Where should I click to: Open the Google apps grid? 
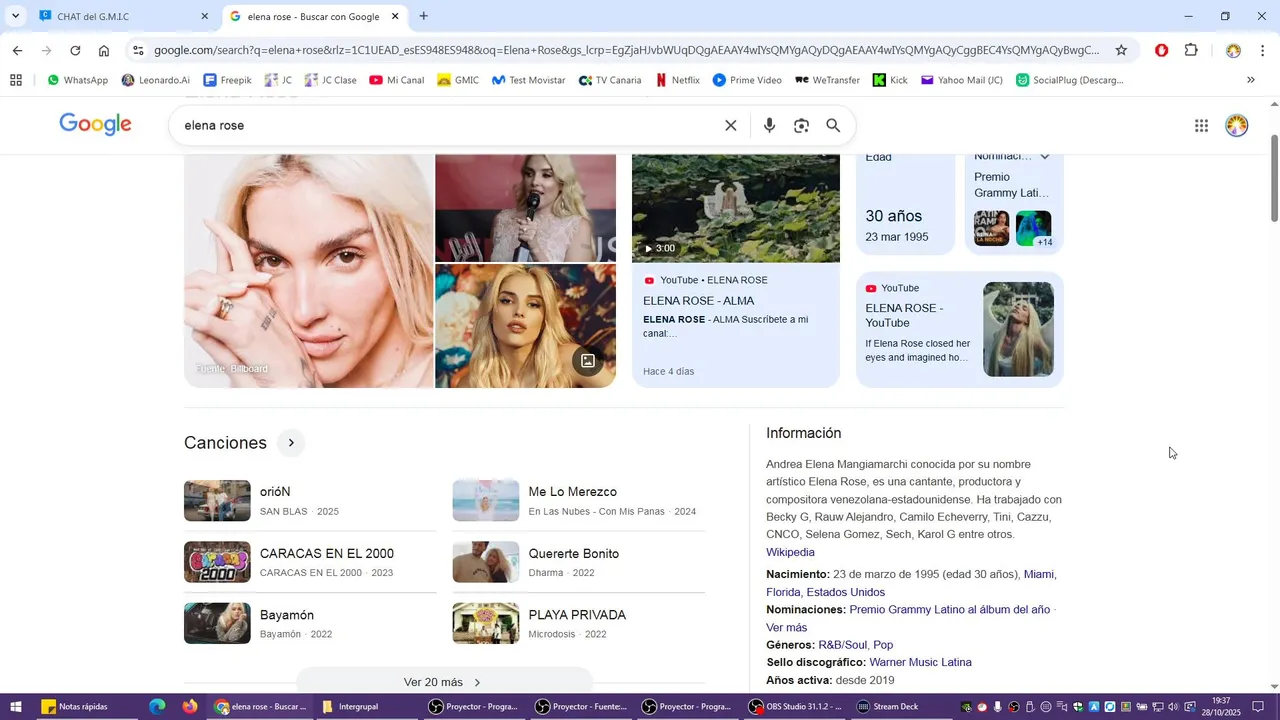(x=1201, y=126)
